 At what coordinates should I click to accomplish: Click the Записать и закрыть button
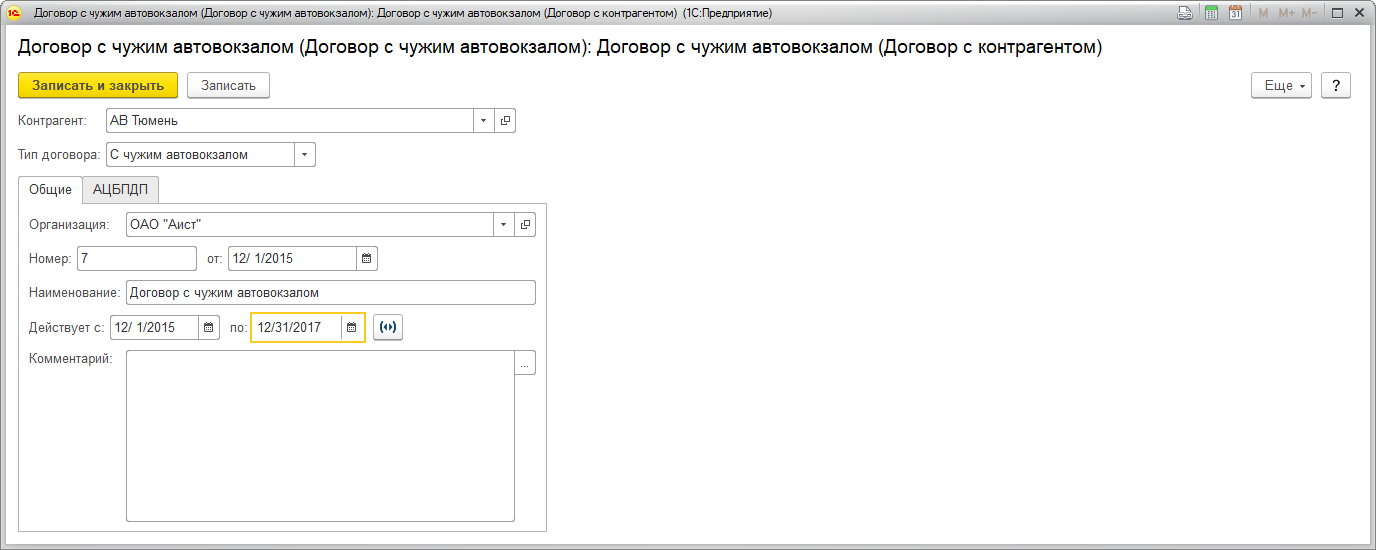[x=98, y=86]
